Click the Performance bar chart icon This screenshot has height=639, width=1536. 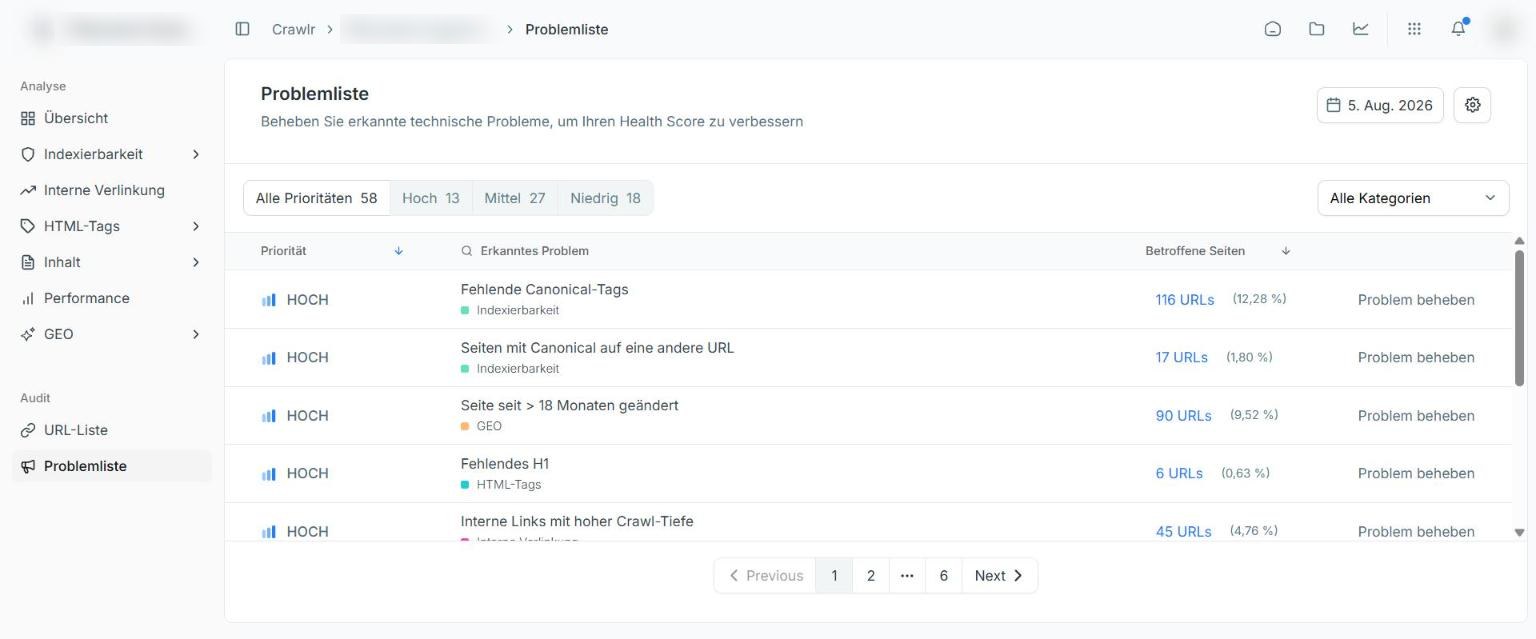[27, 298]
